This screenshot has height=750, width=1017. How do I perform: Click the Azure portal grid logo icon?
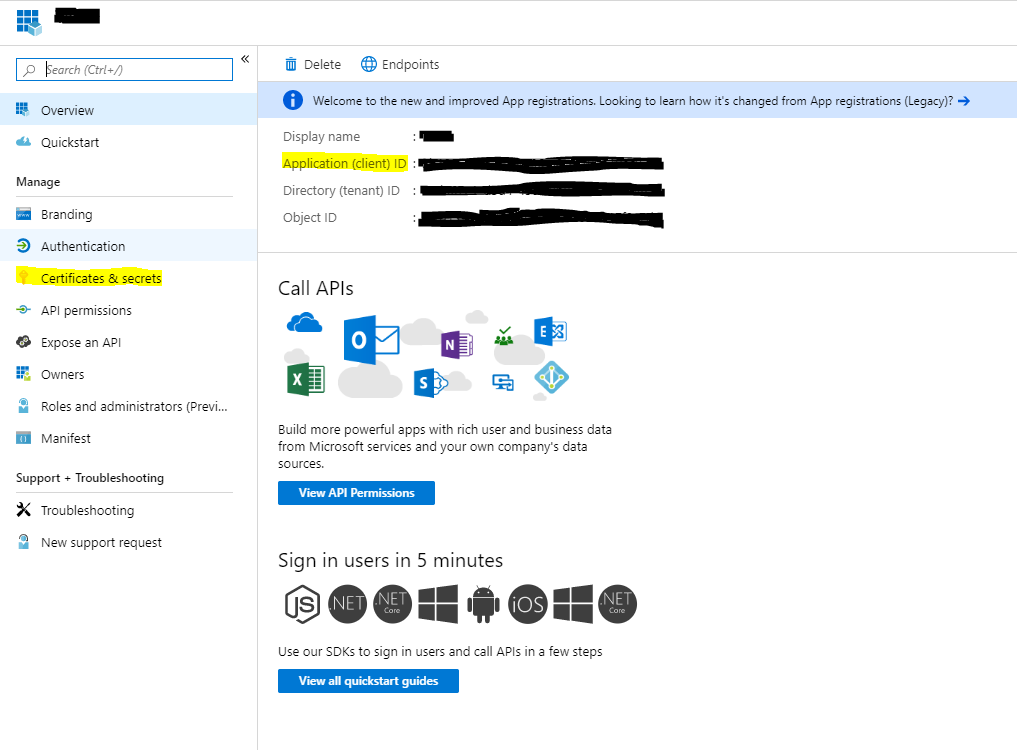pyautogui.click(x=28, y=21)
